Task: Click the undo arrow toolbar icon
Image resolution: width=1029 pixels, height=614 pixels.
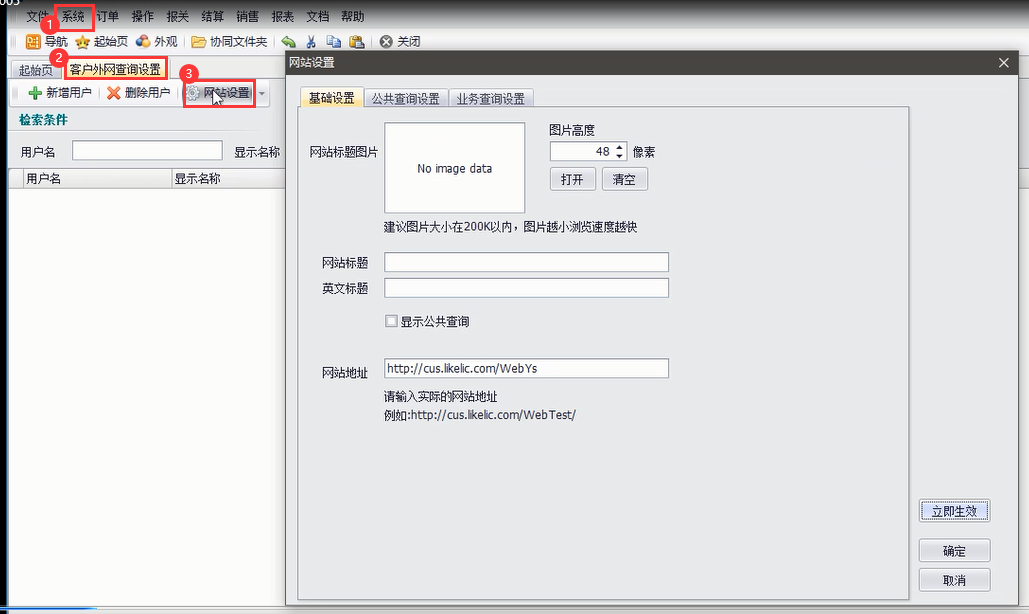Action: click(288, 42)
